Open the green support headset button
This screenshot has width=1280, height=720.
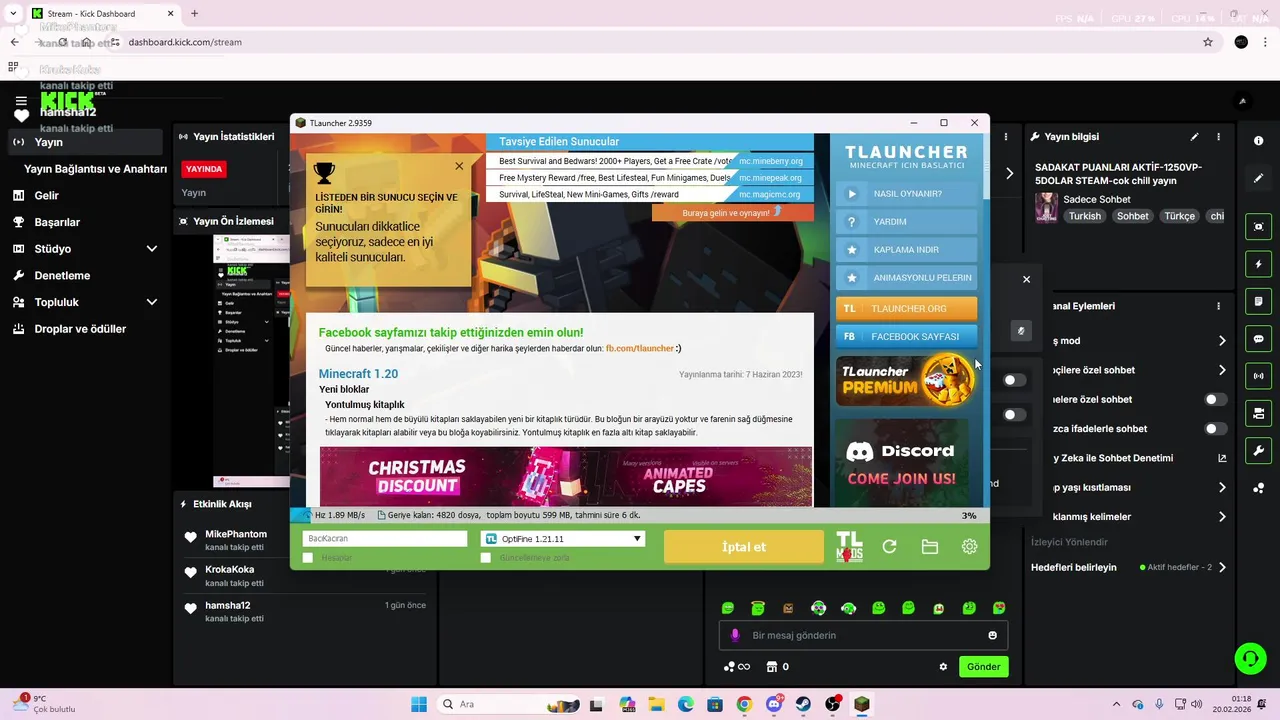1250,658
